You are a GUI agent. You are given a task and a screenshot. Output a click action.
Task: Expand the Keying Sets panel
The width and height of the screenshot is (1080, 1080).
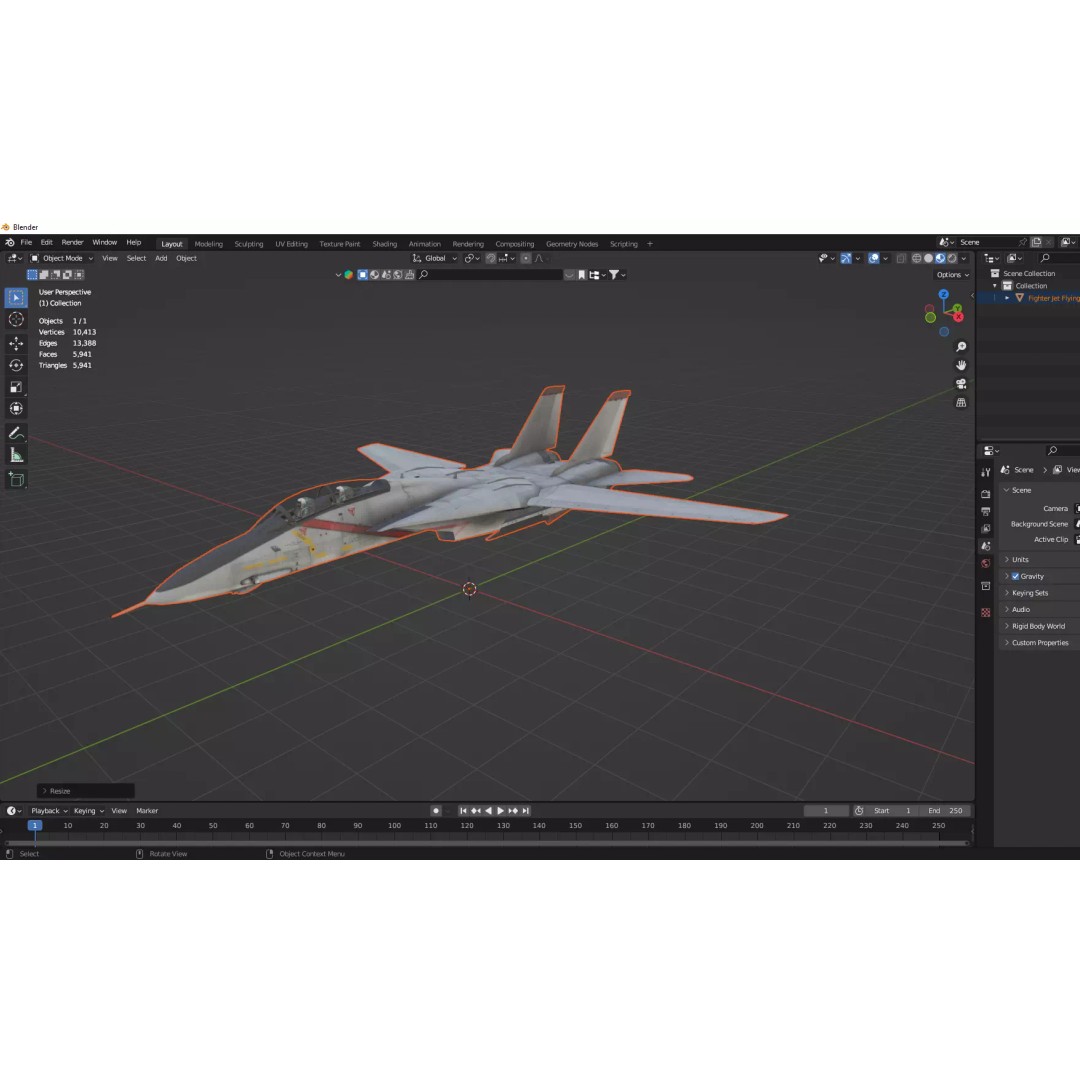click(1030, 593)
